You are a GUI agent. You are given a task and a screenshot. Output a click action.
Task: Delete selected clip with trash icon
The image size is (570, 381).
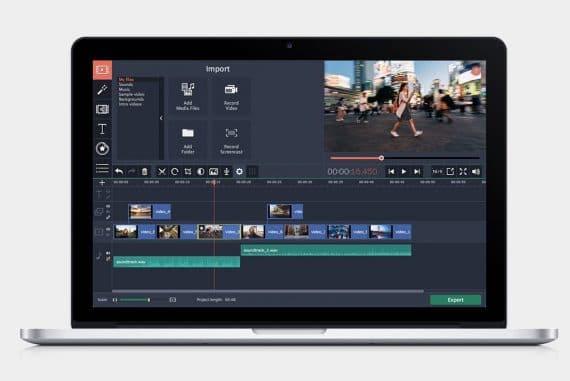(x=144, y=172)
